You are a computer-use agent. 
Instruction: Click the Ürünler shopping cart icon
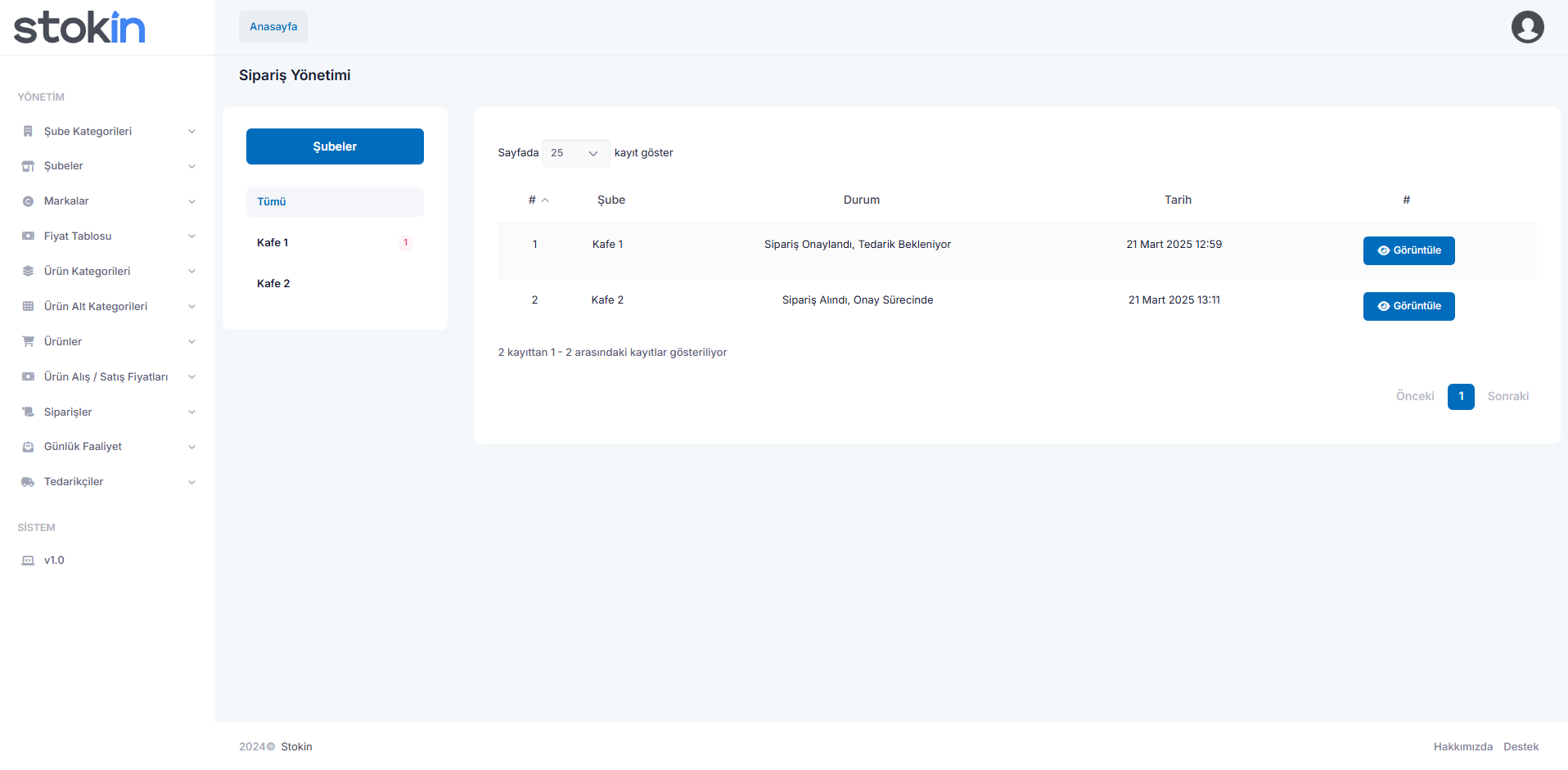(x=28, y=342)
